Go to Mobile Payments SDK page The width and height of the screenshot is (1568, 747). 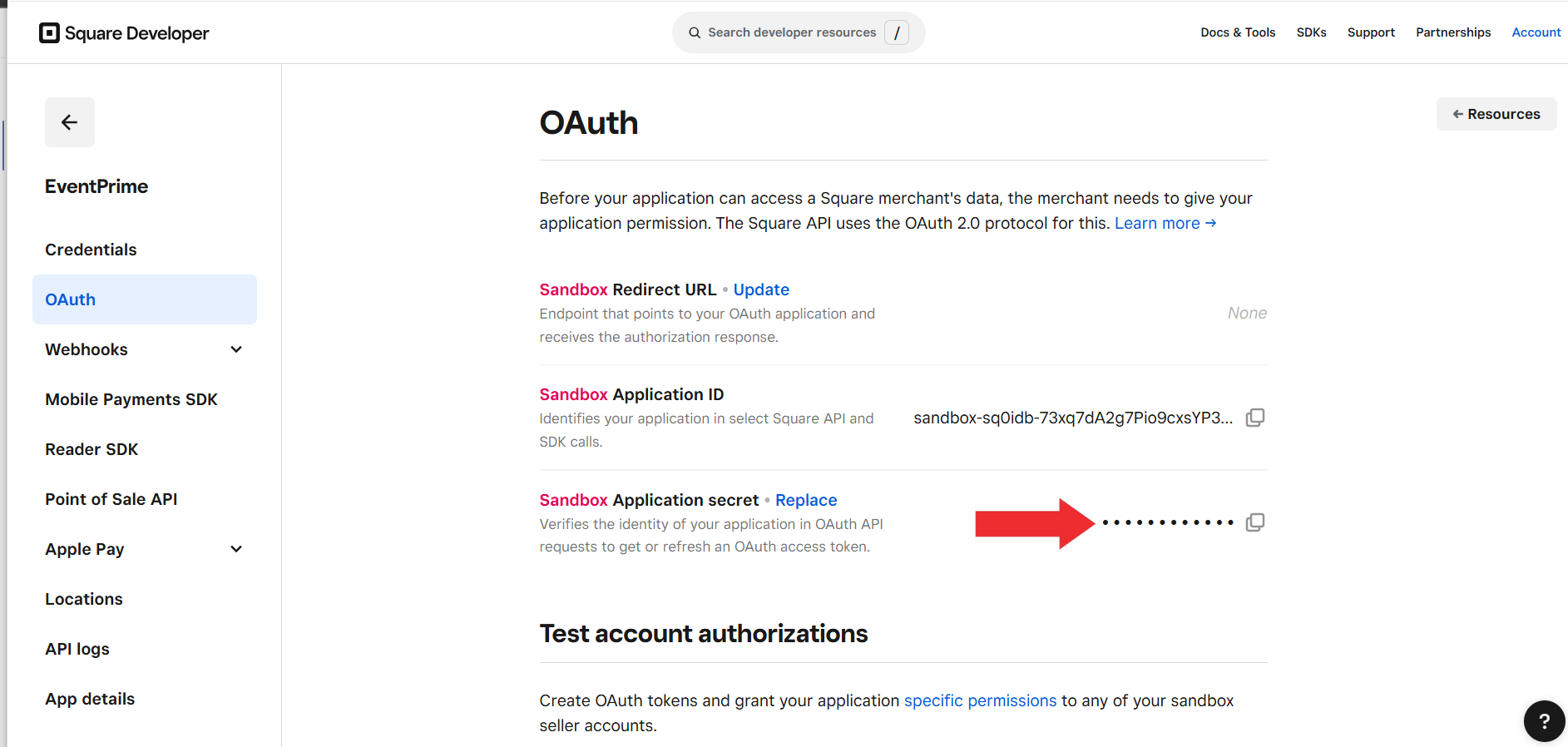click(x=131, y=399)
